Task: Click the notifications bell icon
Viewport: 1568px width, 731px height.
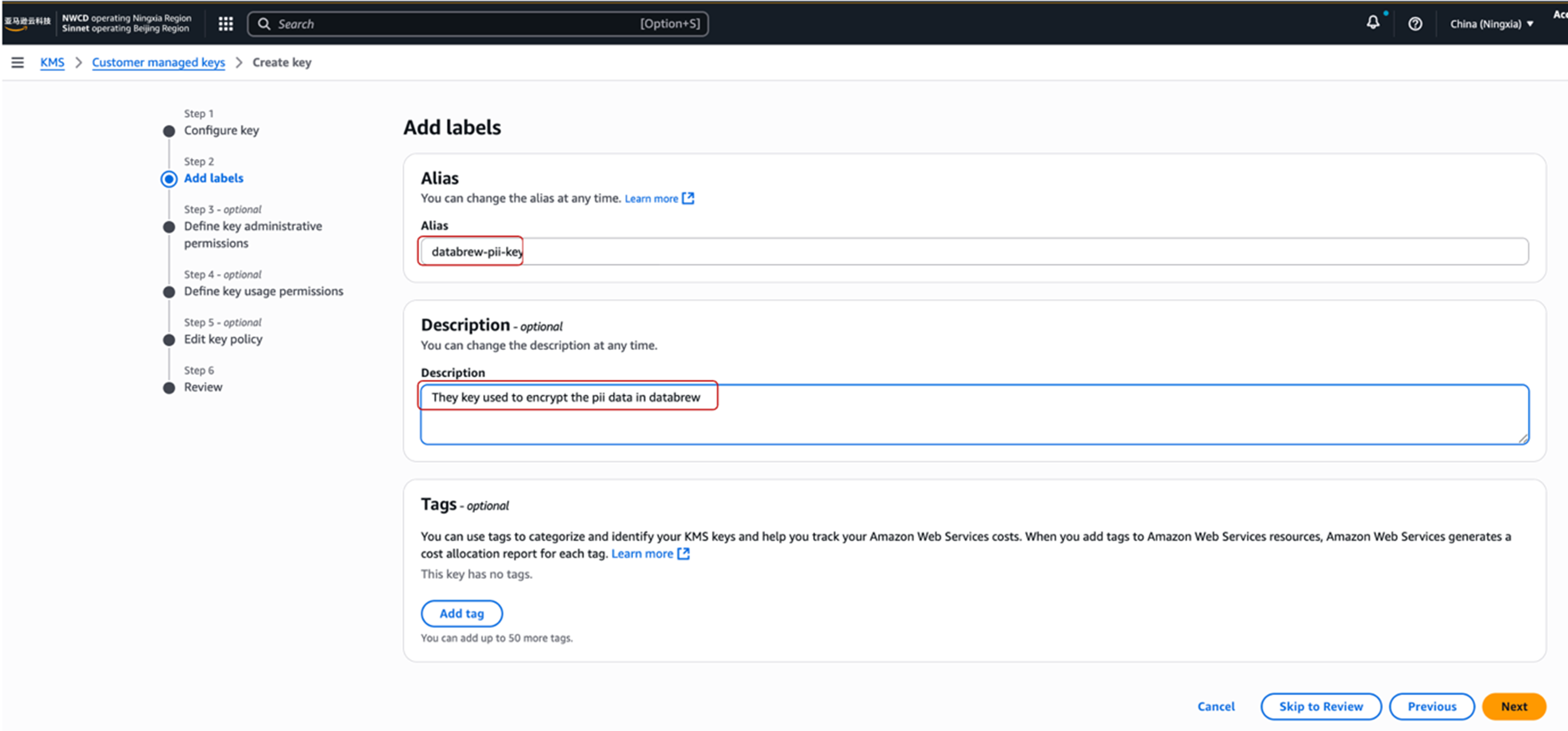Action: (1372, 23)
